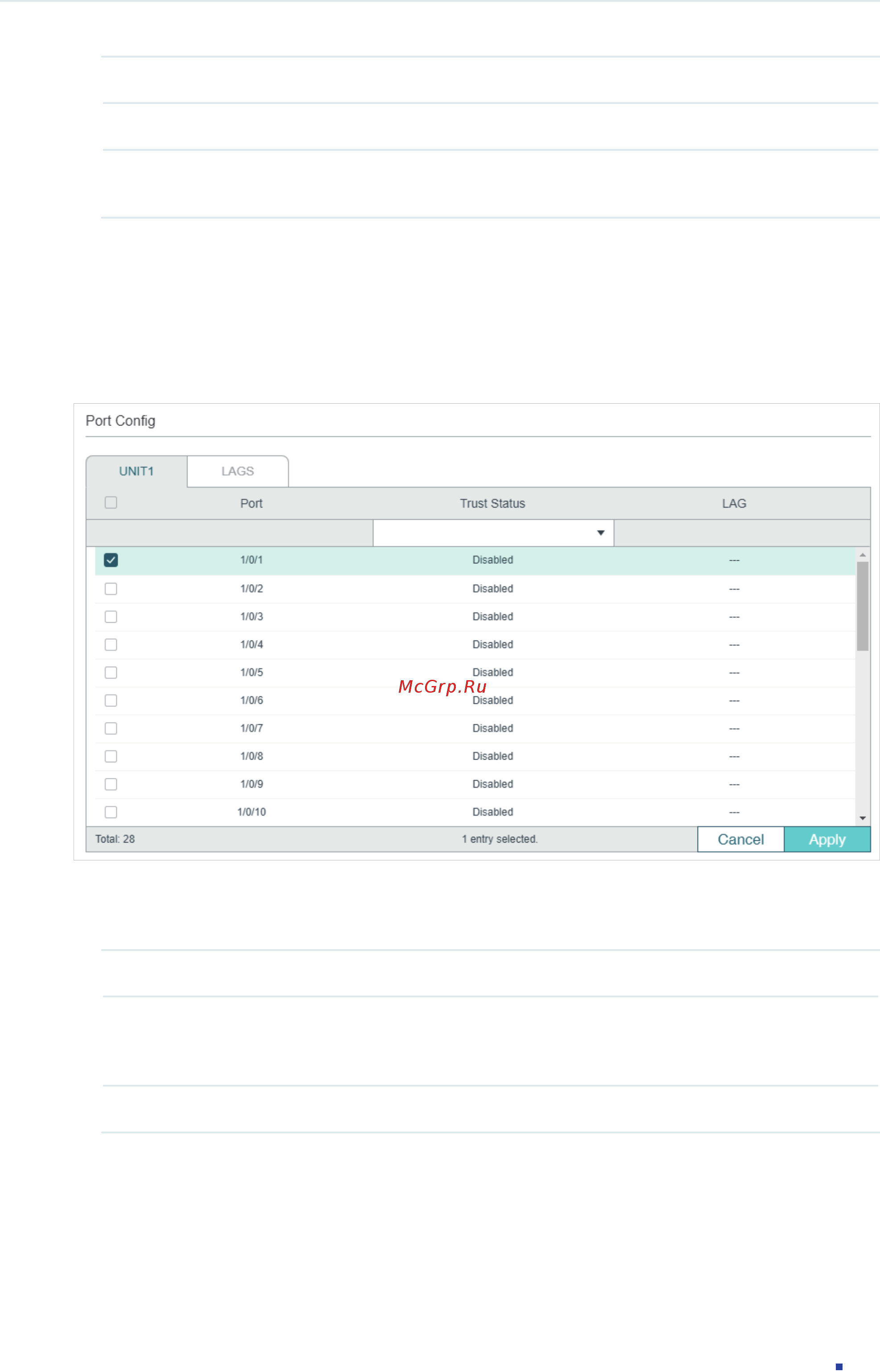This screenshot has width=880, height=1372.
Task: Click the Trust Status column header
Action: pyautogui.click(x=492, y=504)
